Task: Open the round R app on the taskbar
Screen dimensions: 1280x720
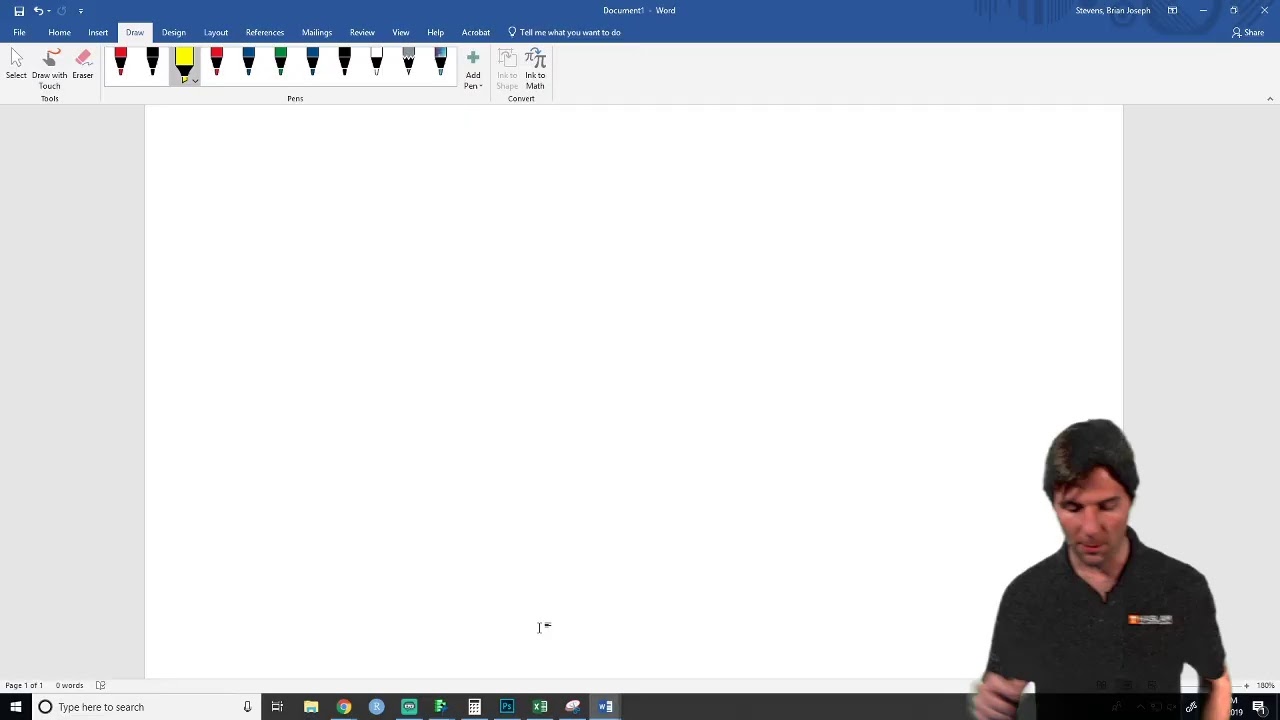Action: (377, 707)
